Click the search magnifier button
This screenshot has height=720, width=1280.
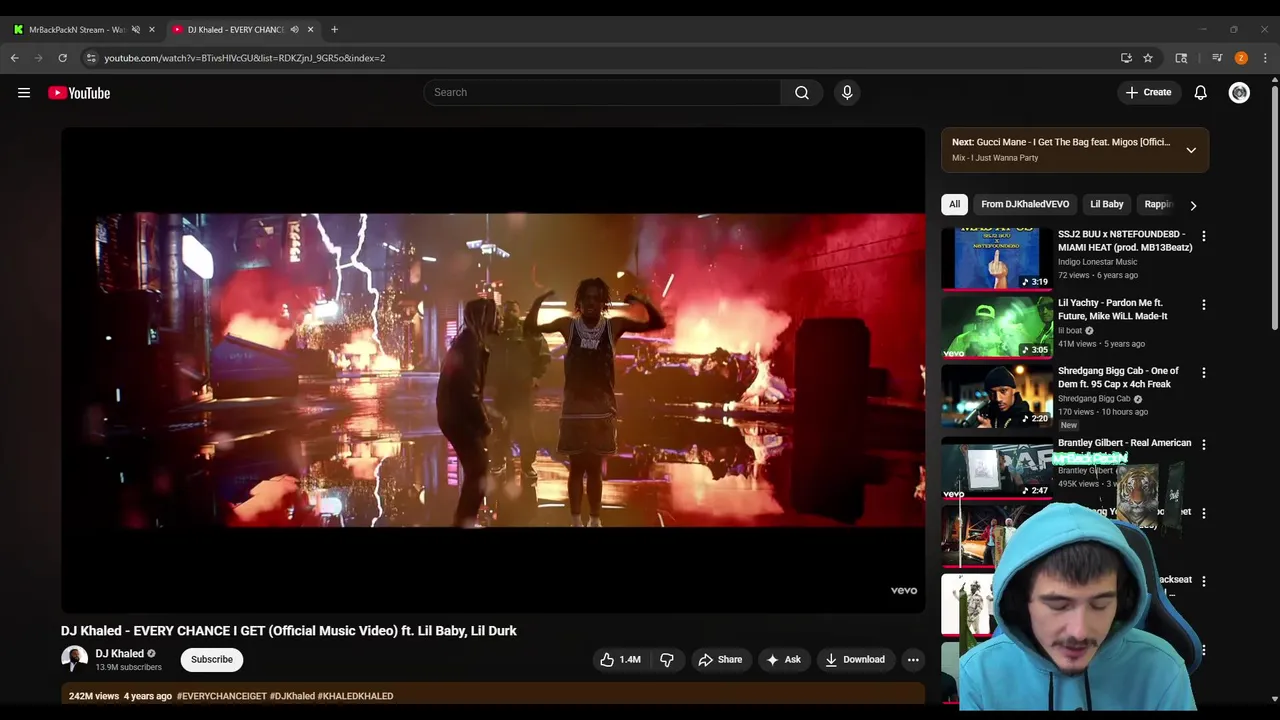(802, 92)
